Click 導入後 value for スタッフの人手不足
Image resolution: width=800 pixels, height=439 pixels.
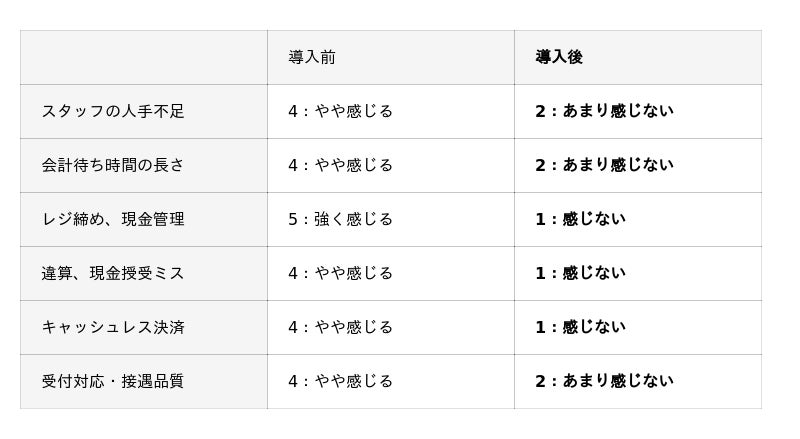pyautogui.click(x=604, y=111)
